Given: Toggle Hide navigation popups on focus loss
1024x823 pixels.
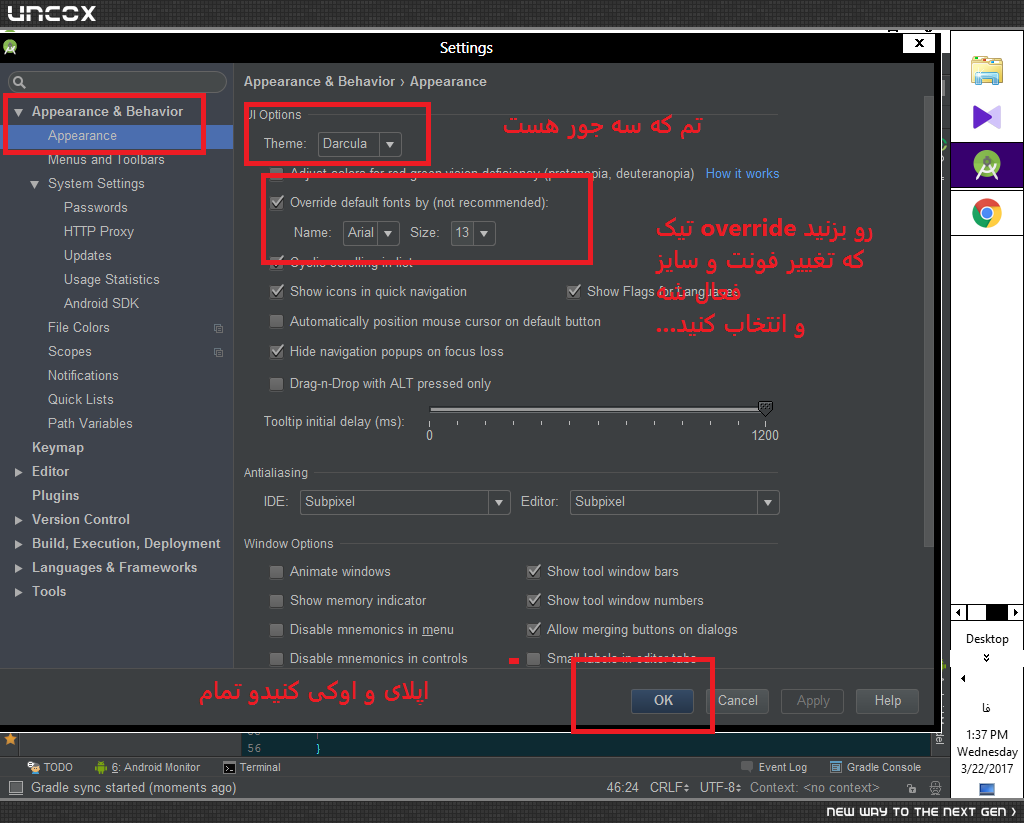Looking at the screenshot, I should pos(277,351).
